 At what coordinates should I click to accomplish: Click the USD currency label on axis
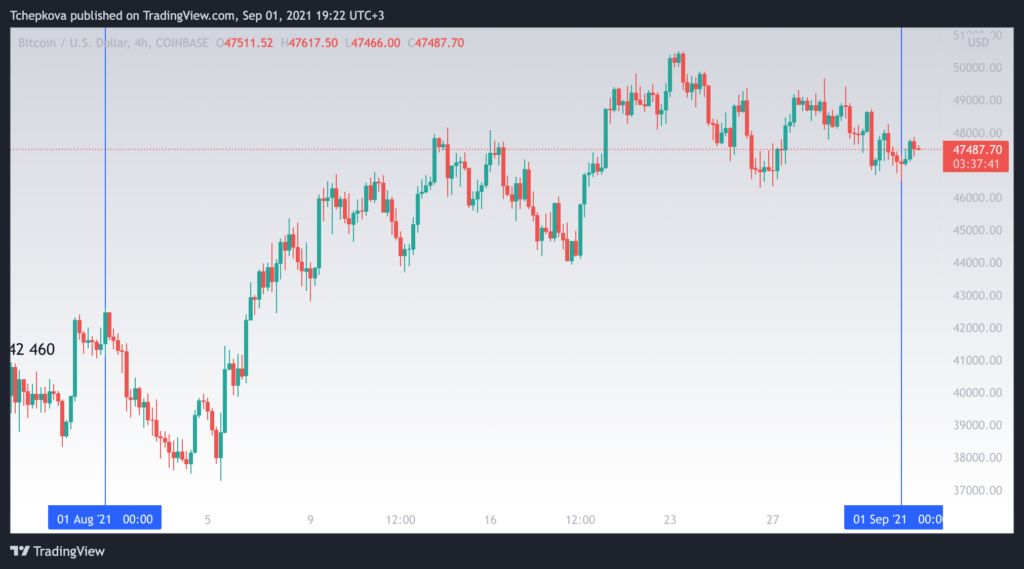point(978,43)
